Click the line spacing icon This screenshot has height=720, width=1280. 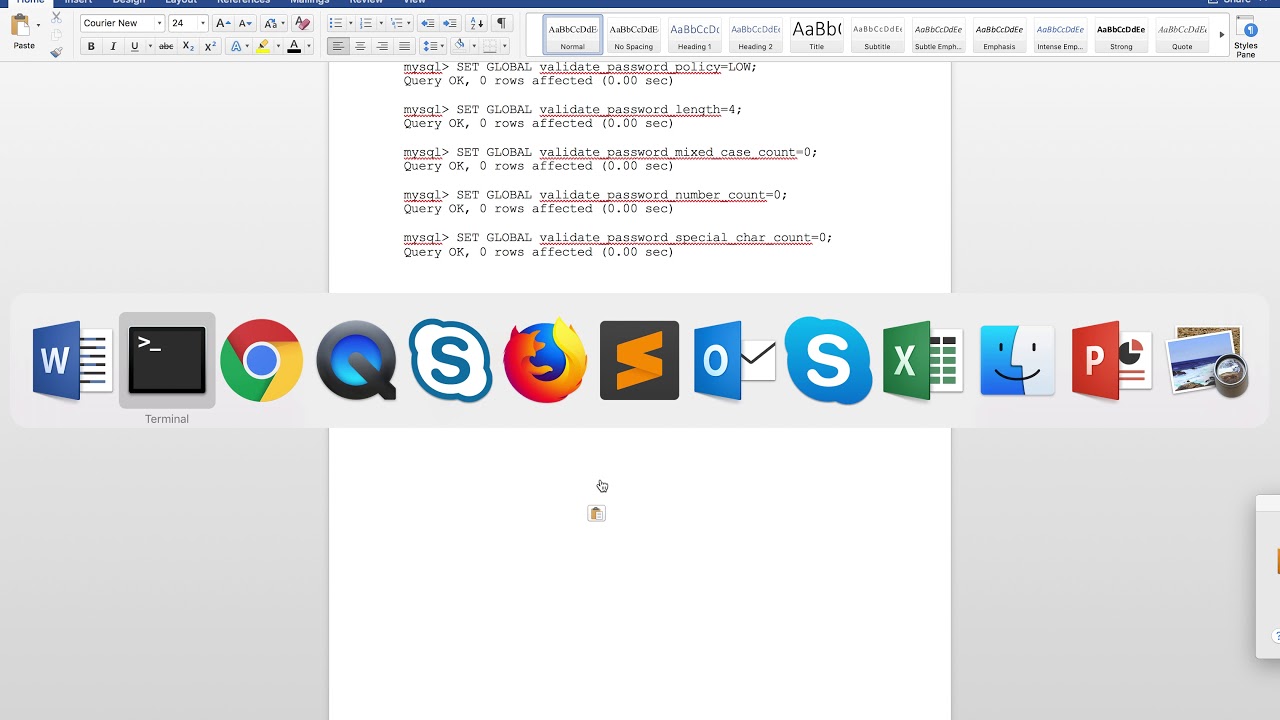(429, 46)
